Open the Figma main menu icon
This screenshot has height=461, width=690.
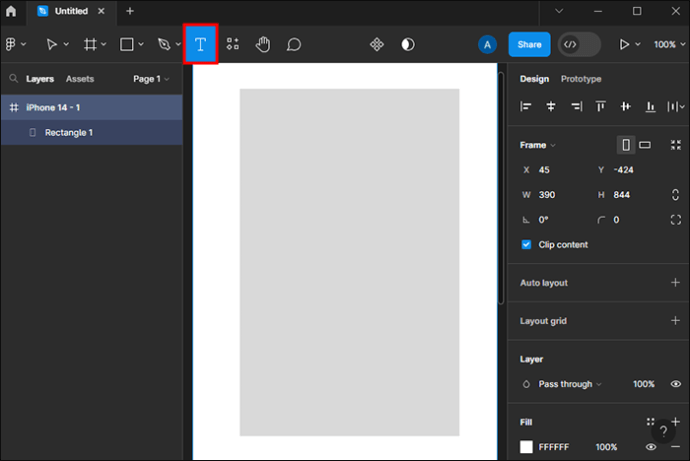tap(15, 45)
